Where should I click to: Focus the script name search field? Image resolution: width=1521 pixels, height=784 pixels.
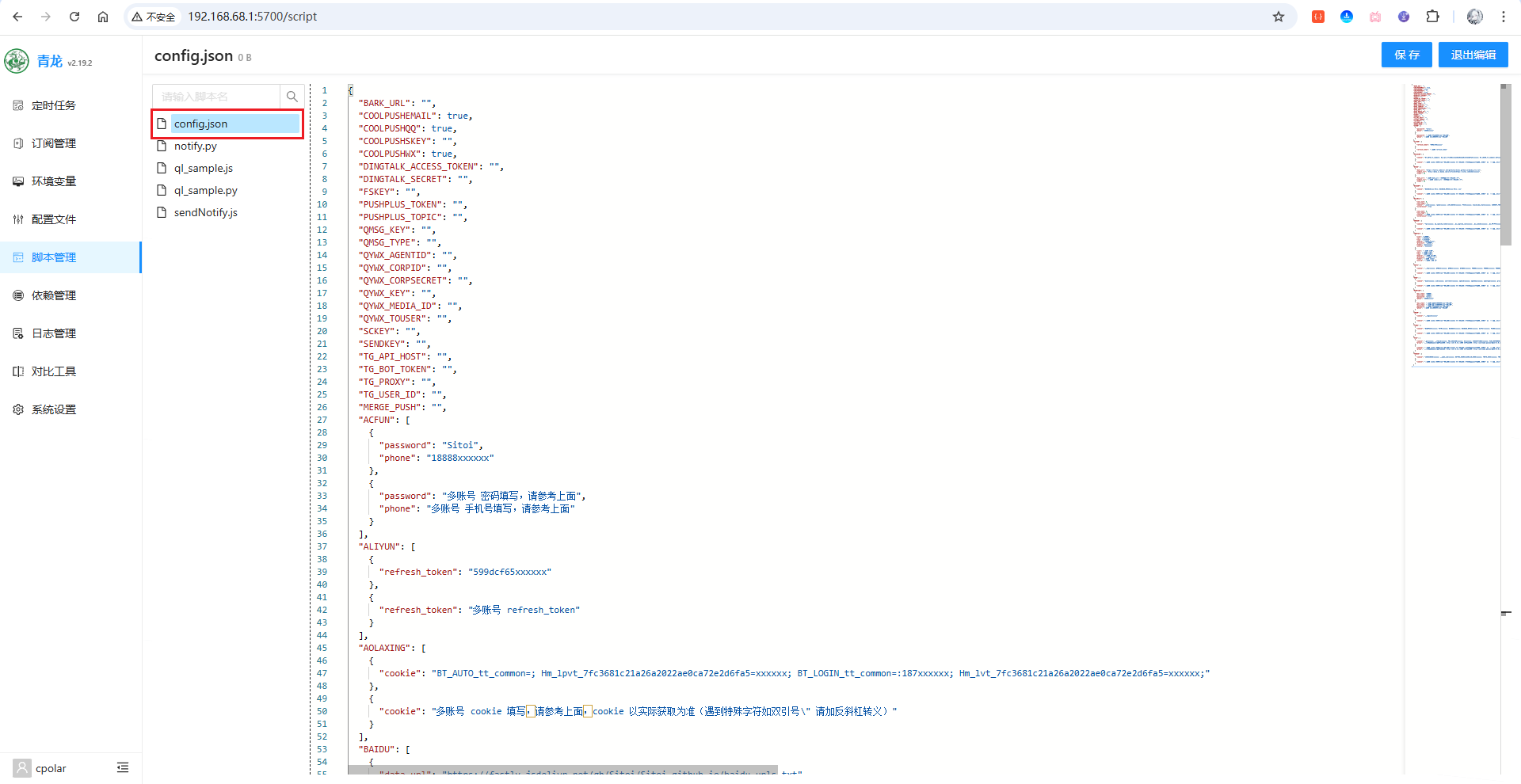click(x=216, y=97)
